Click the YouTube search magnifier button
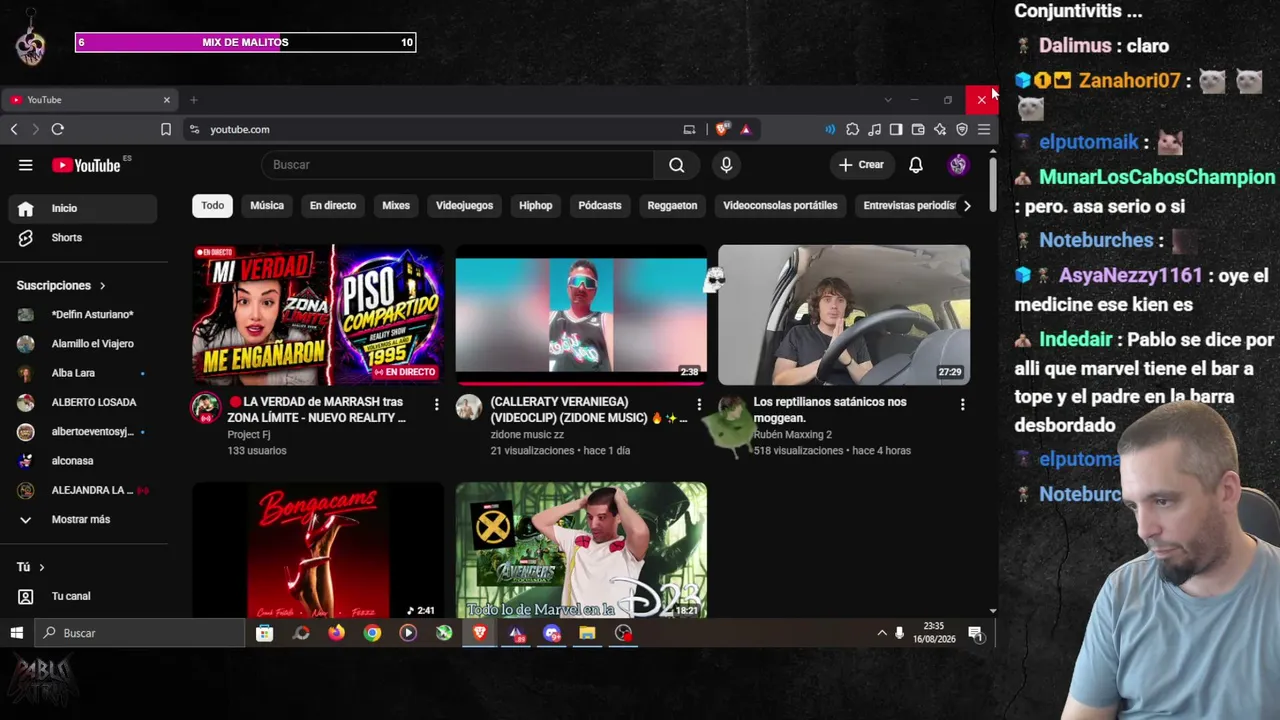This screenshot has width=1280, height=720. [677, 165]
